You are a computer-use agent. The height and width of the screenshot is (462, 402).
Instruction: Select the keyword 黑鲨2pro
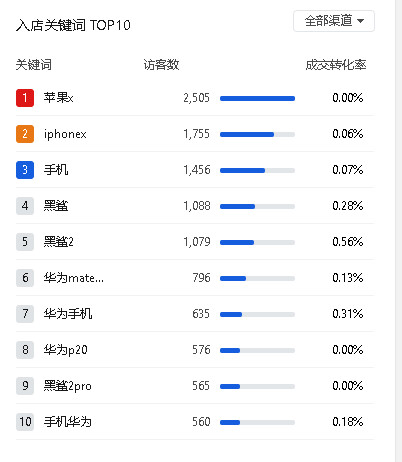[68, 386]
